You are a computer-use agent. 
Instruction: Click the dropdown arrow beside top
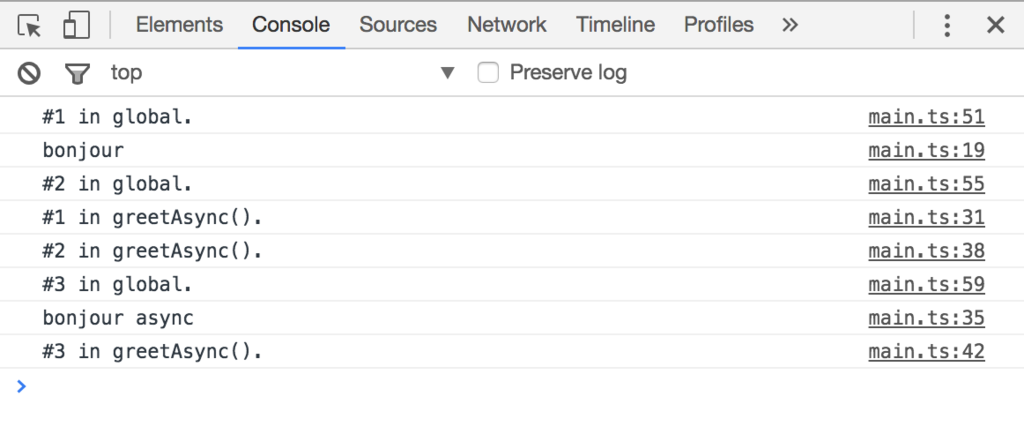coord(447,73)
